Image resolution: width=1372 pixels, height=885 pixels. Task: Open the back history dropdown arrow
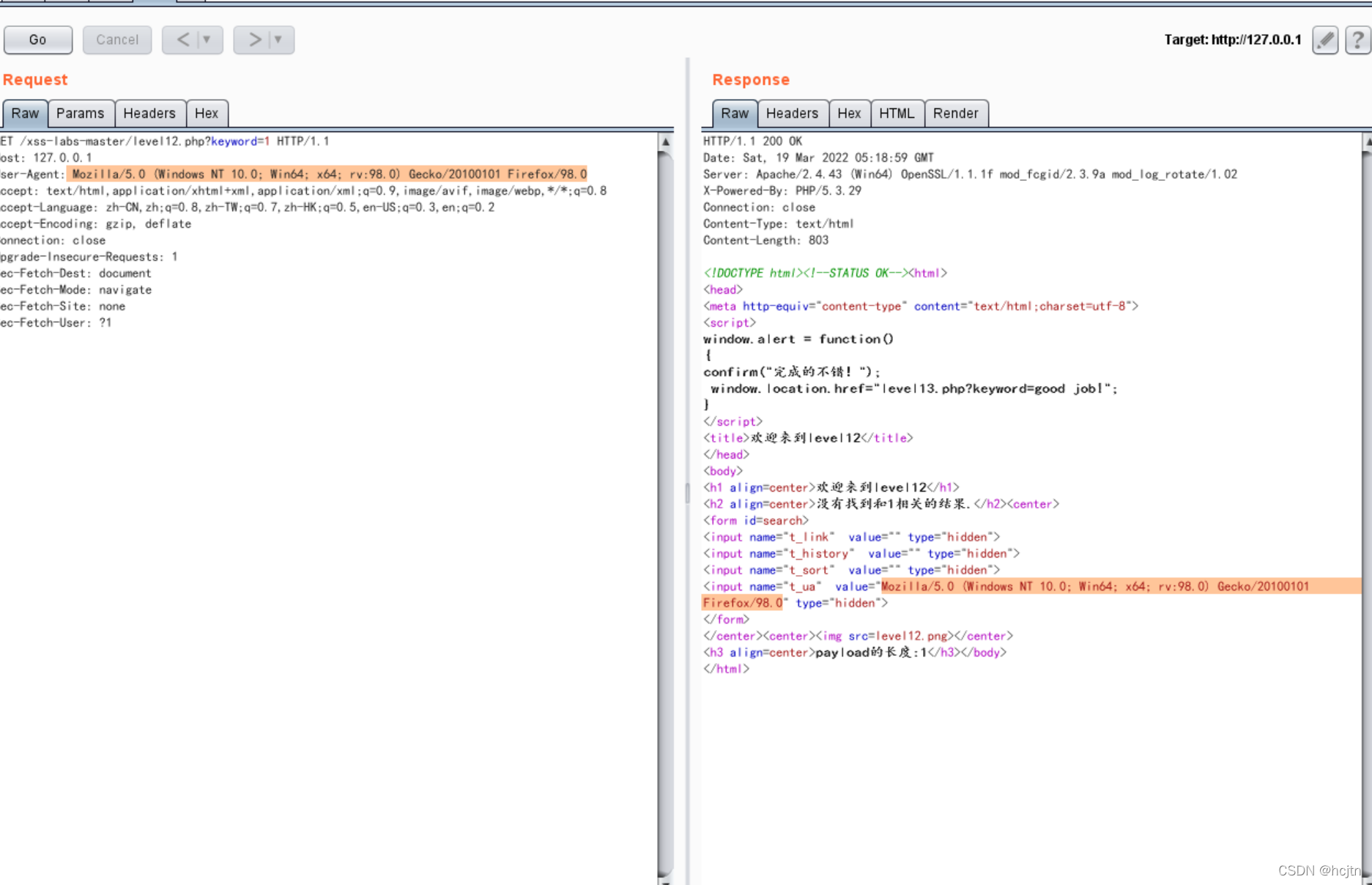(x=207, y=40)
